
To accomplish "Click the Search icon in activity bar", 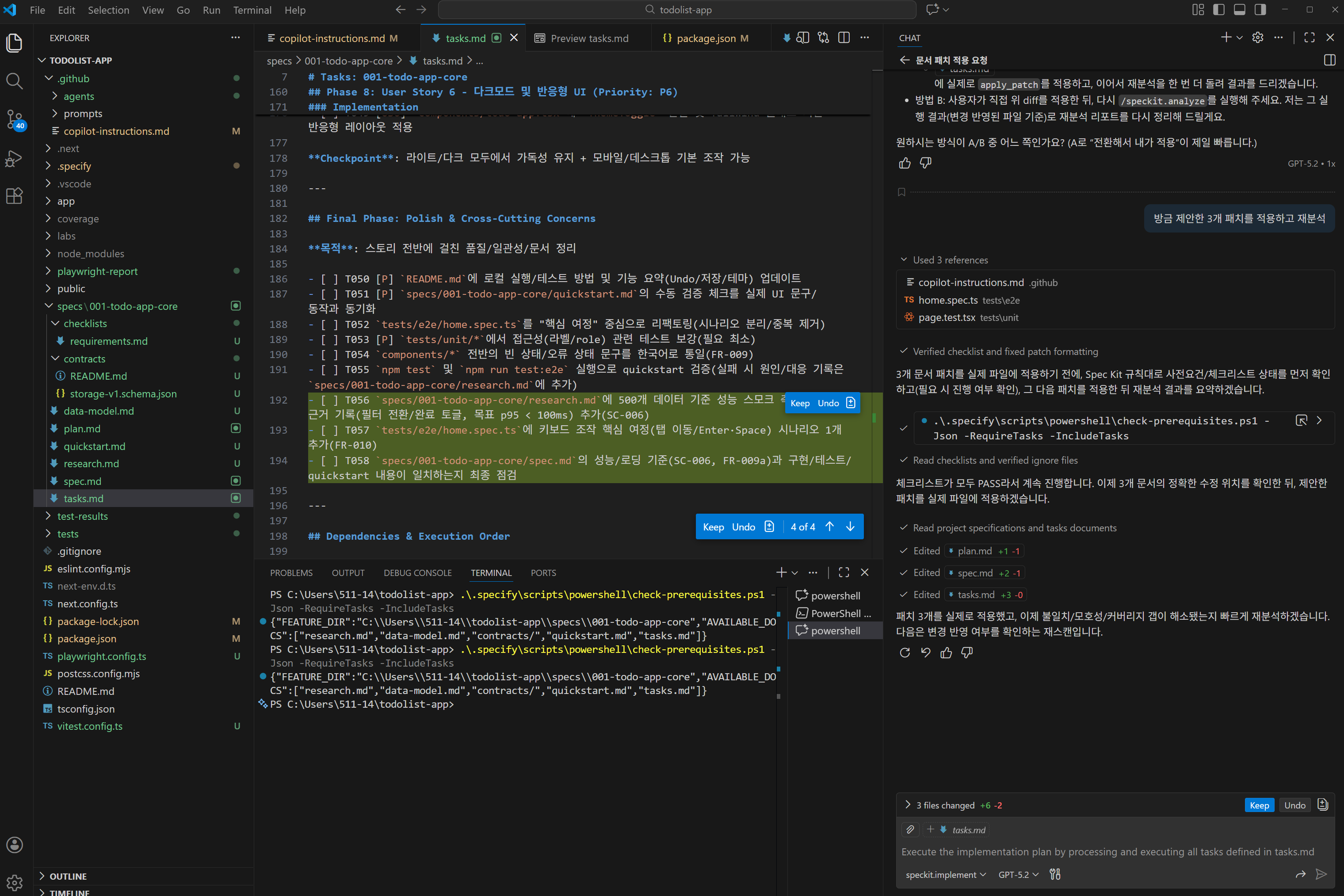I will [x=14, y=81].
